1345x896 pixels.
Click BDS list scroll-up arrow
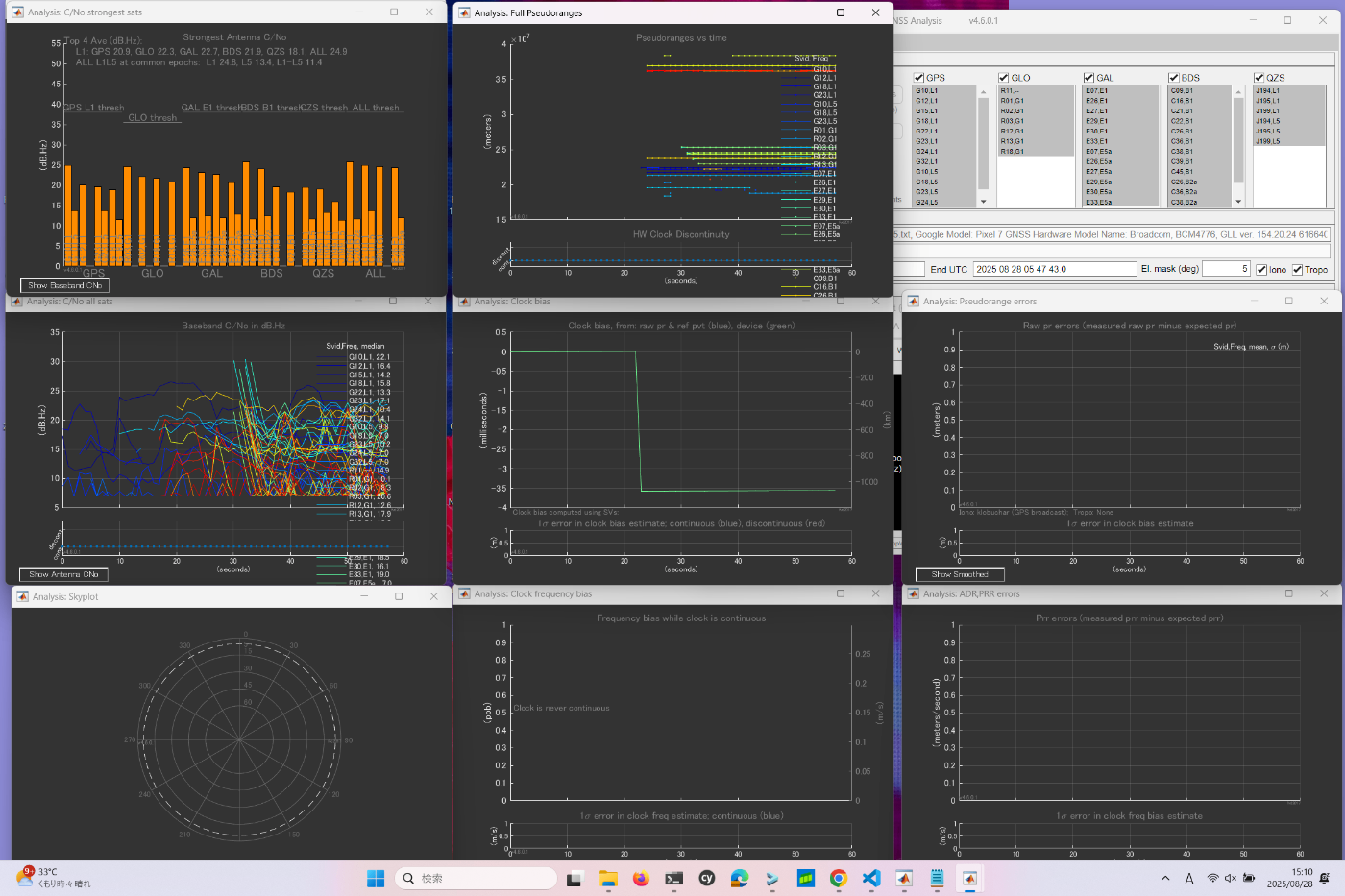1238,91
